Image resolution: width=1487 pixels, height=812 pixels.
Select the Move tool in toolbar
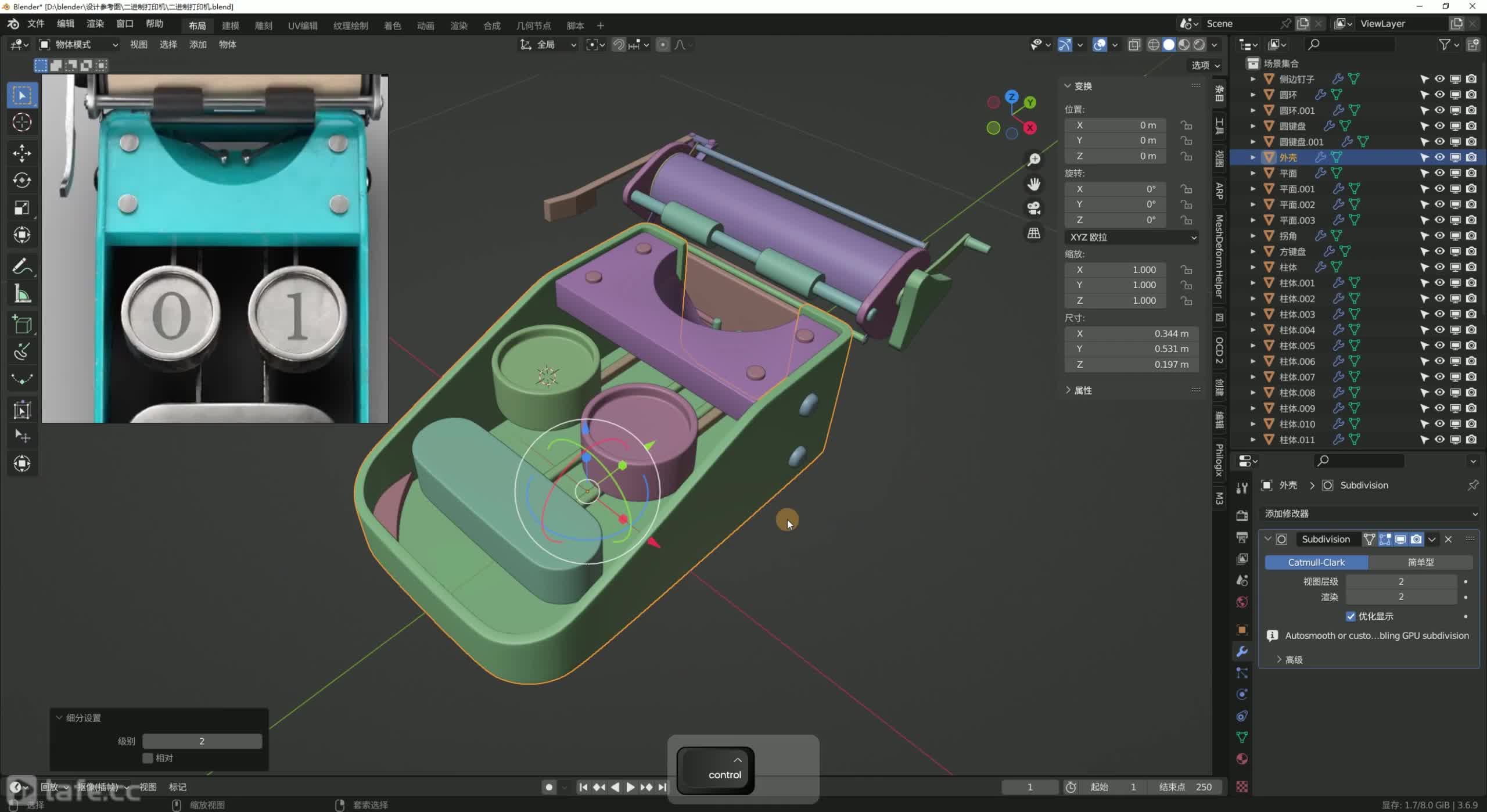click(x=22, y=153)
